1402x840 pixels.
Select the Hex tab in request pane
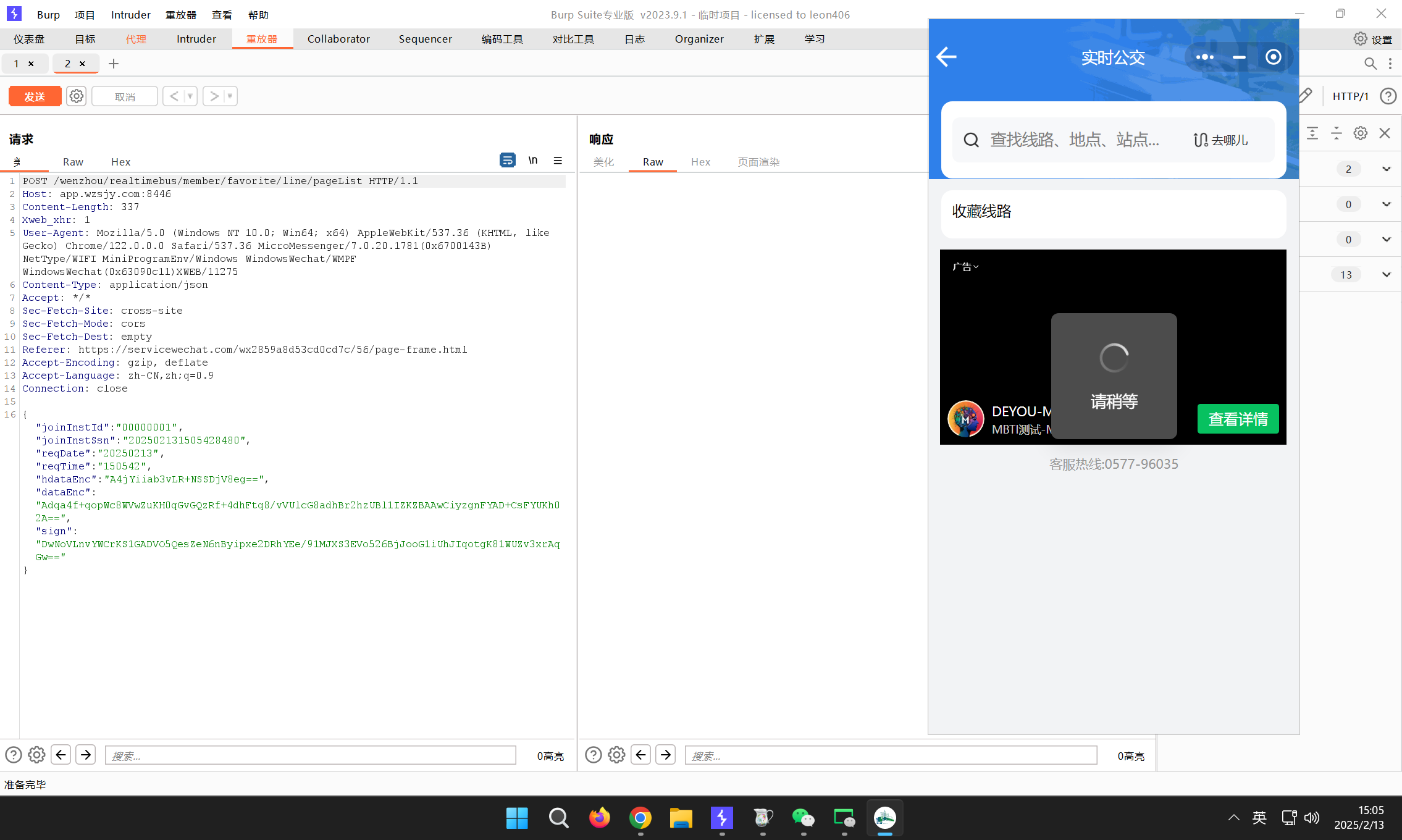click(x=120, y=162)
